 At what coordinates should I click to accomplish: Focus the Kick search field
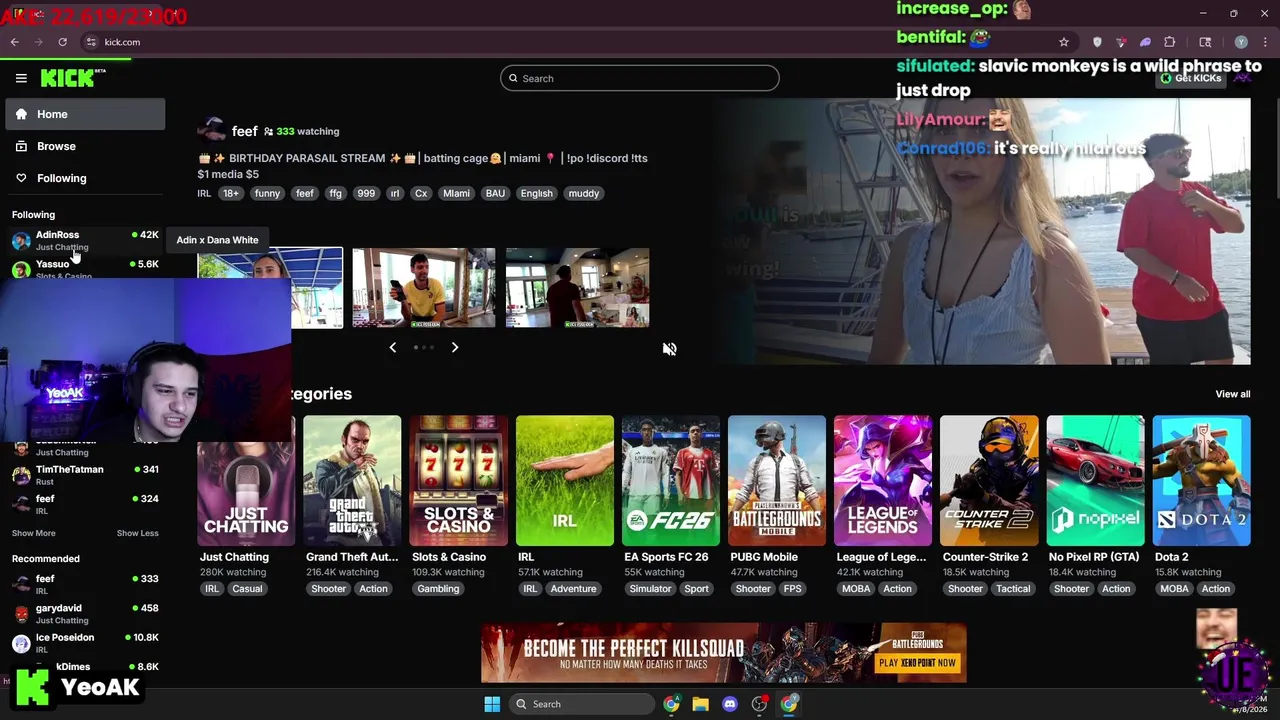click(x=640, y=78)
